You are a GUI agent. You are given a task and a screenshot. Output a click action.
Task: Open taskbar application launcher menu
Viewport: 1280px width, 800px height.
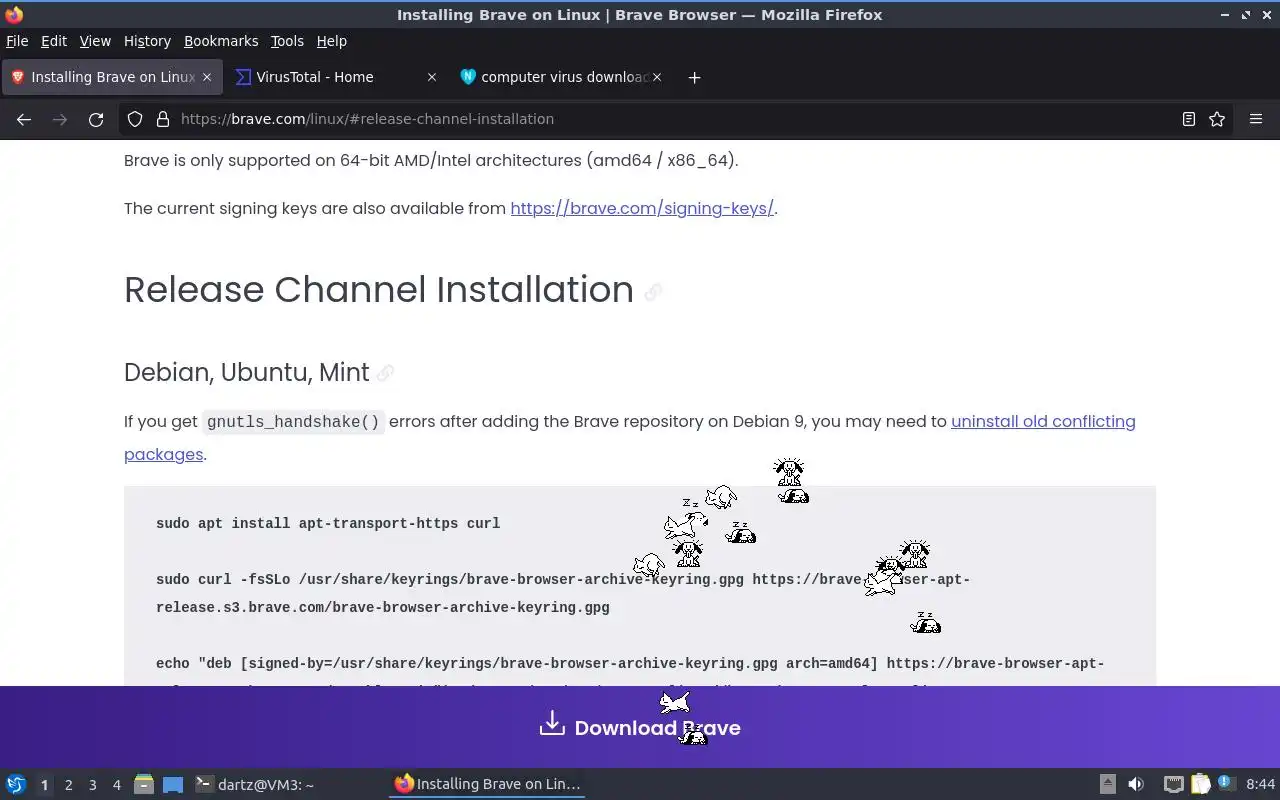pos(16,784)
